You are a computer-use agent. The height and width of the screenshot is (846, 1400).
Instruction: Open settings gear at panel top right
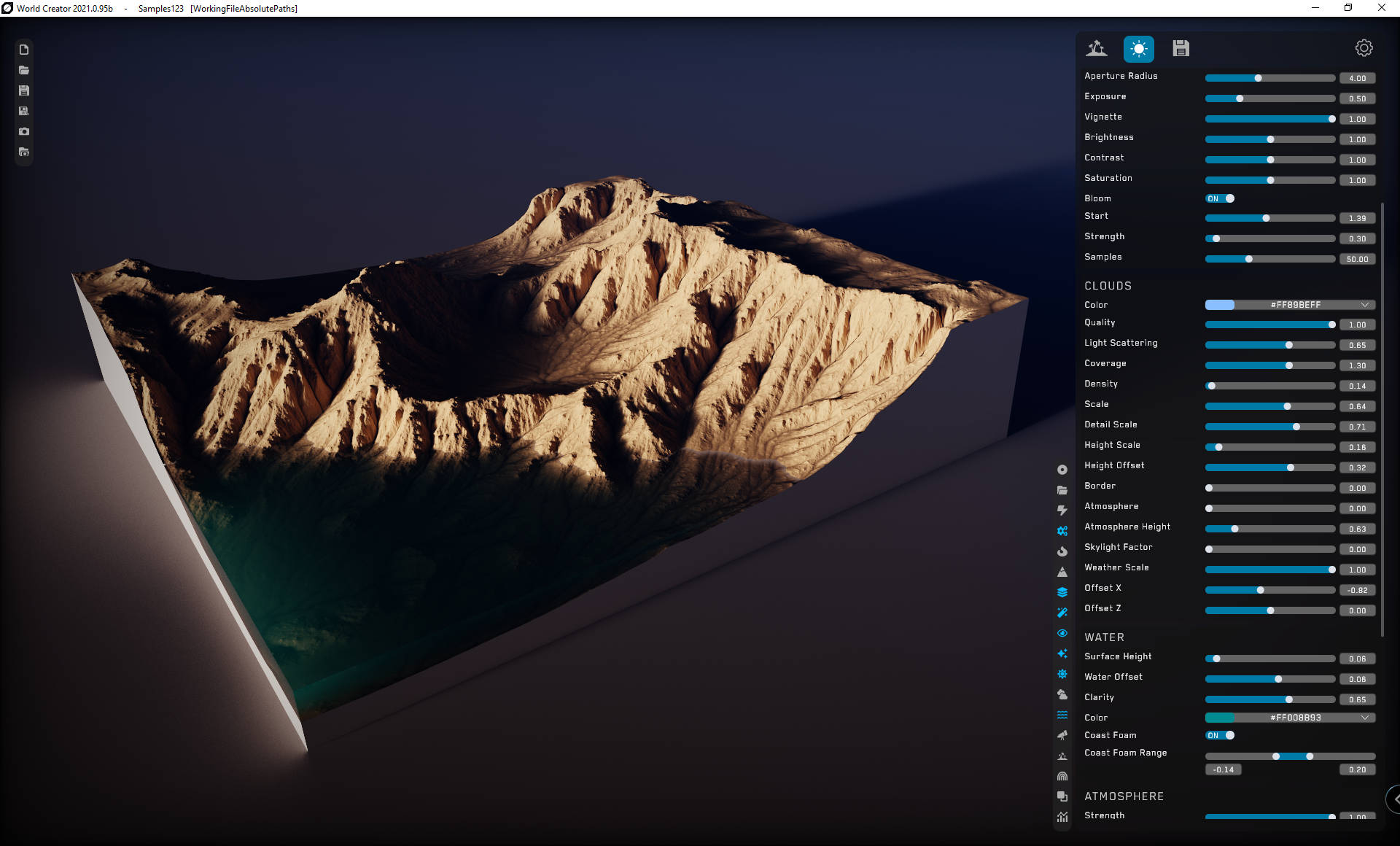click(x=1364, y=48)
